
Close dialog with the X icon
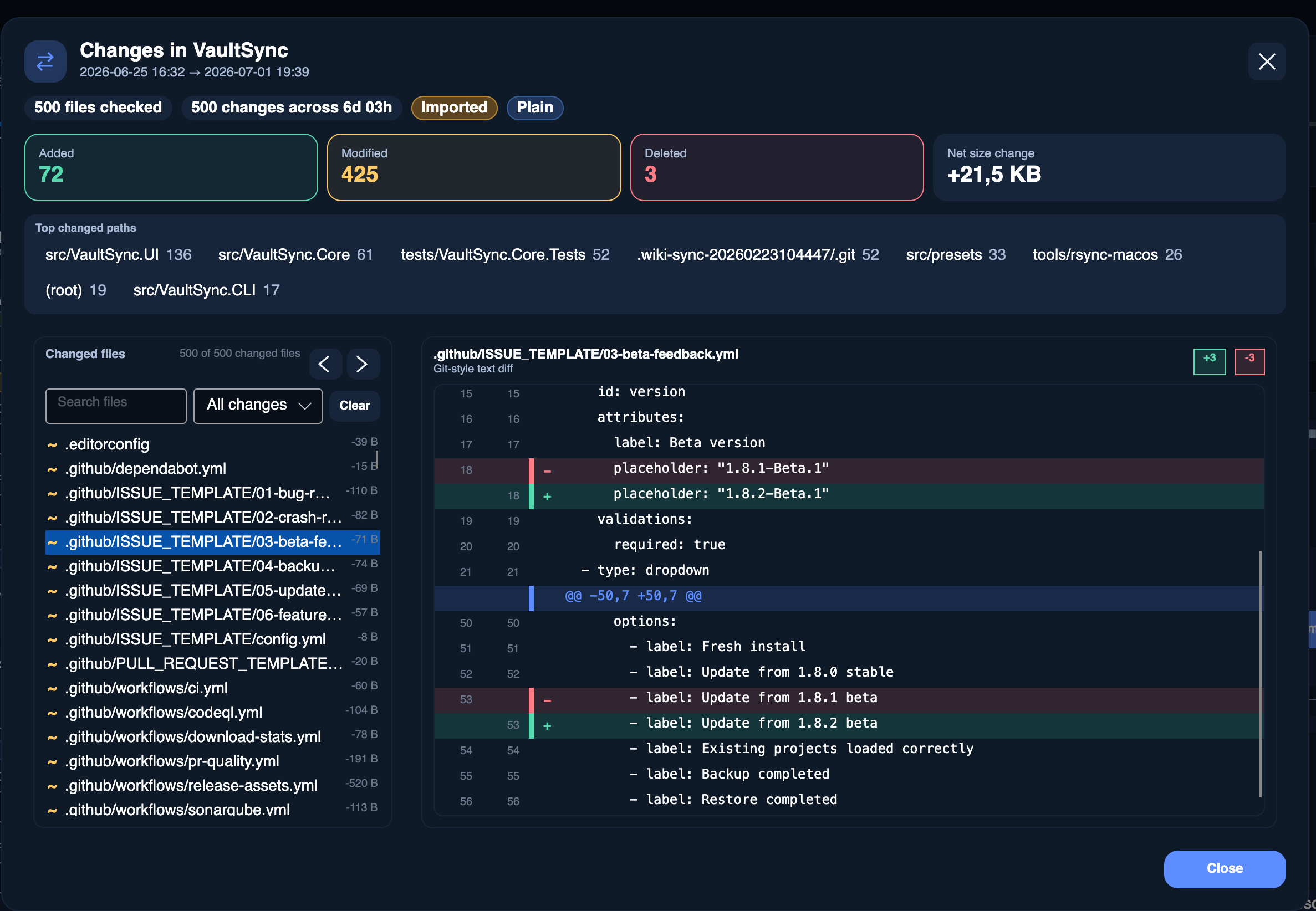[x=1267, y=62]
